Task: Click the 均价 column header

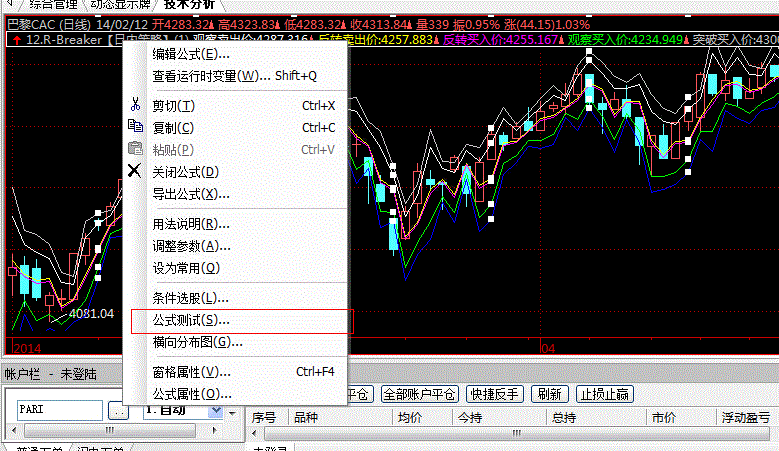Action: 410,418
